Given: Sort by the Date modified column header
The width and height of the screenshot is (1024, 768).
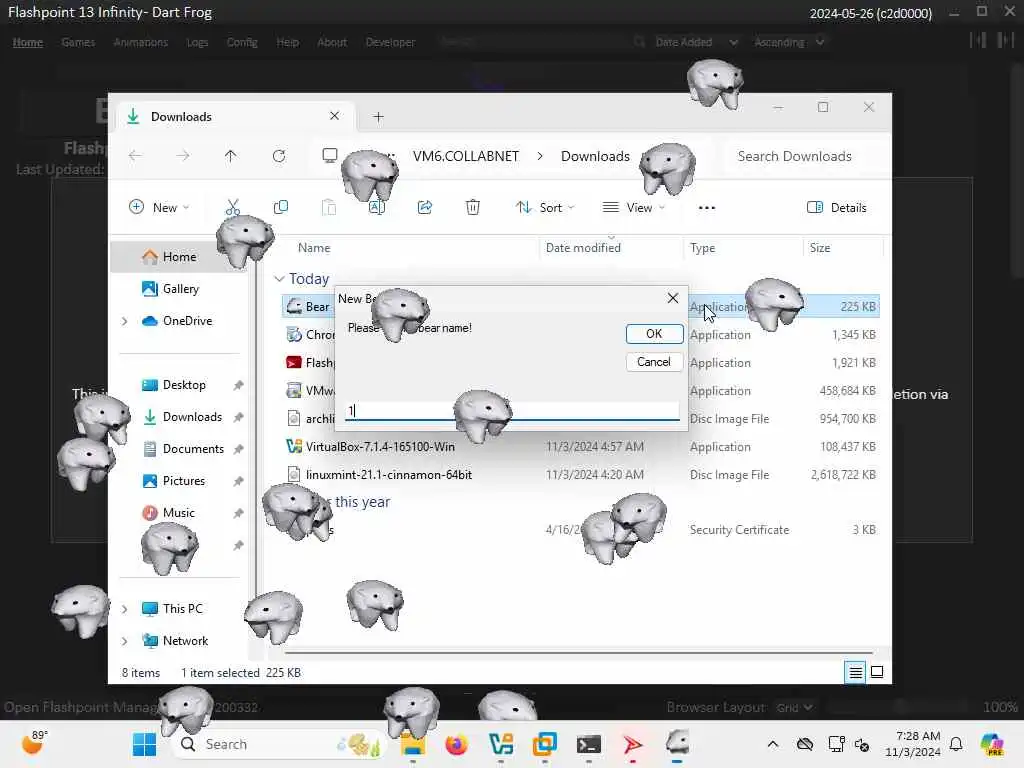Looking at the screenshot, I should (583, 248).
